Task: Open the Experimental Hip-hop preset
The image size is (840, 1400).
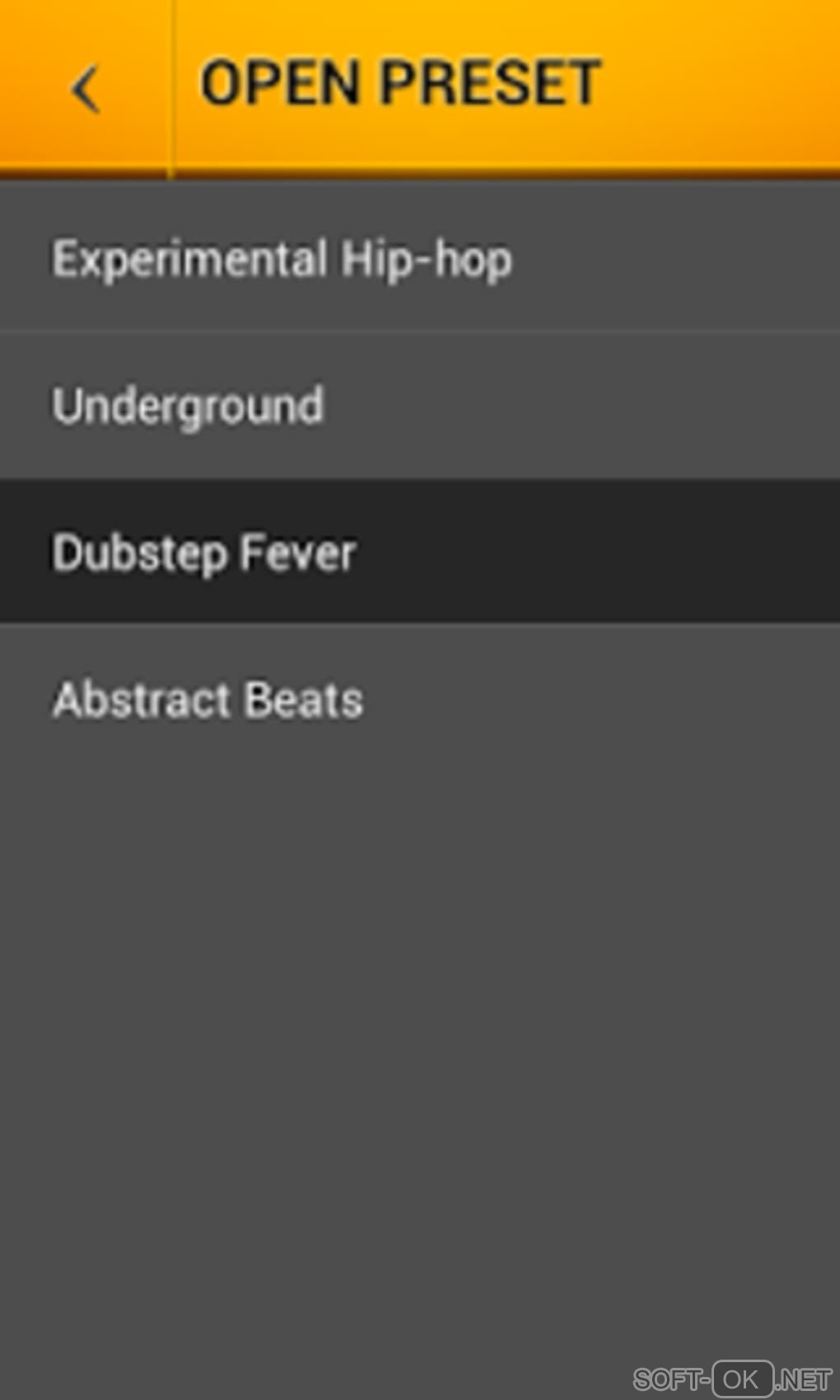Action: pos(282,259)
